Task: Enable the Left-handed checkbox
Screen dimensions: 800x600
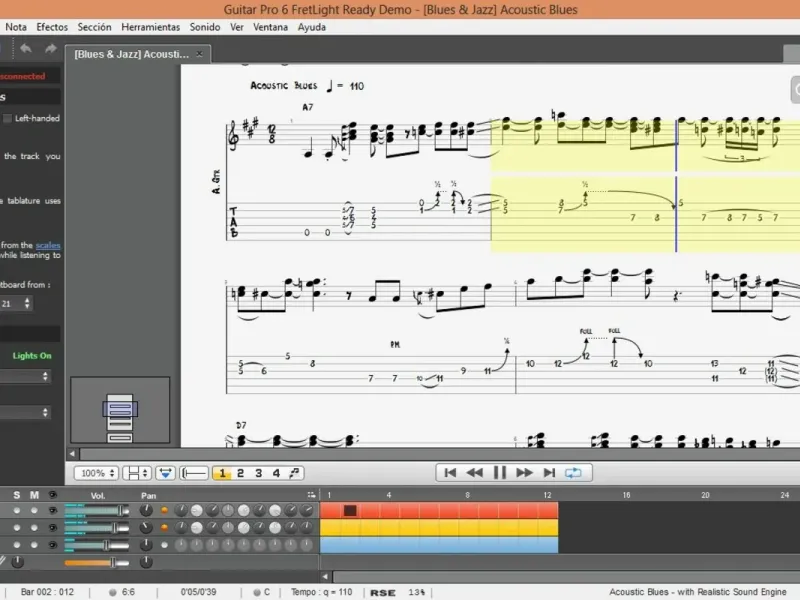Action: pyautogui.click(x=7, y=118)
